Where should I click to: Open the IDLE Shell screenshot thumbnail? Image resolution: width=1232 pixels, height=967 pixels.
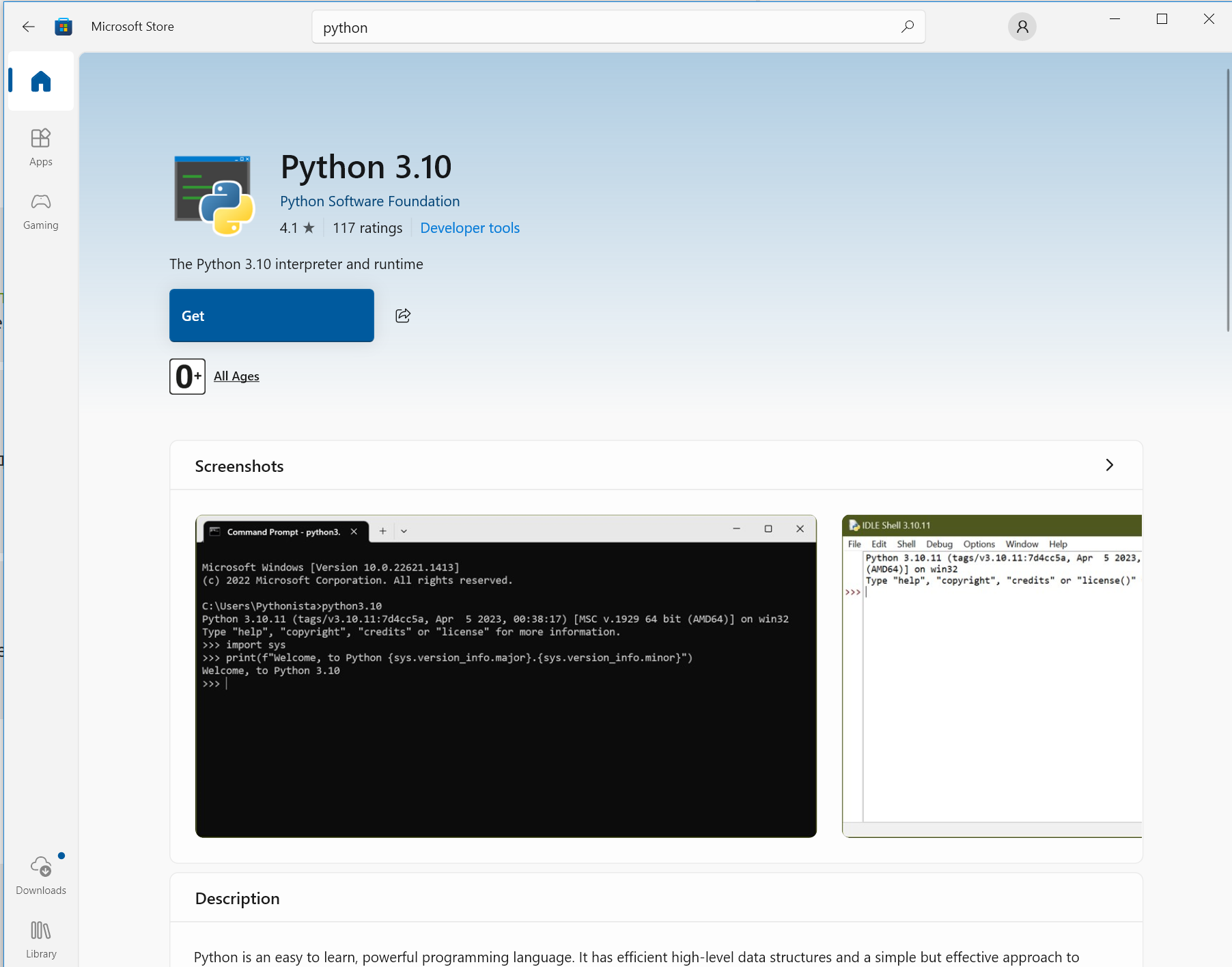[992, 676]
